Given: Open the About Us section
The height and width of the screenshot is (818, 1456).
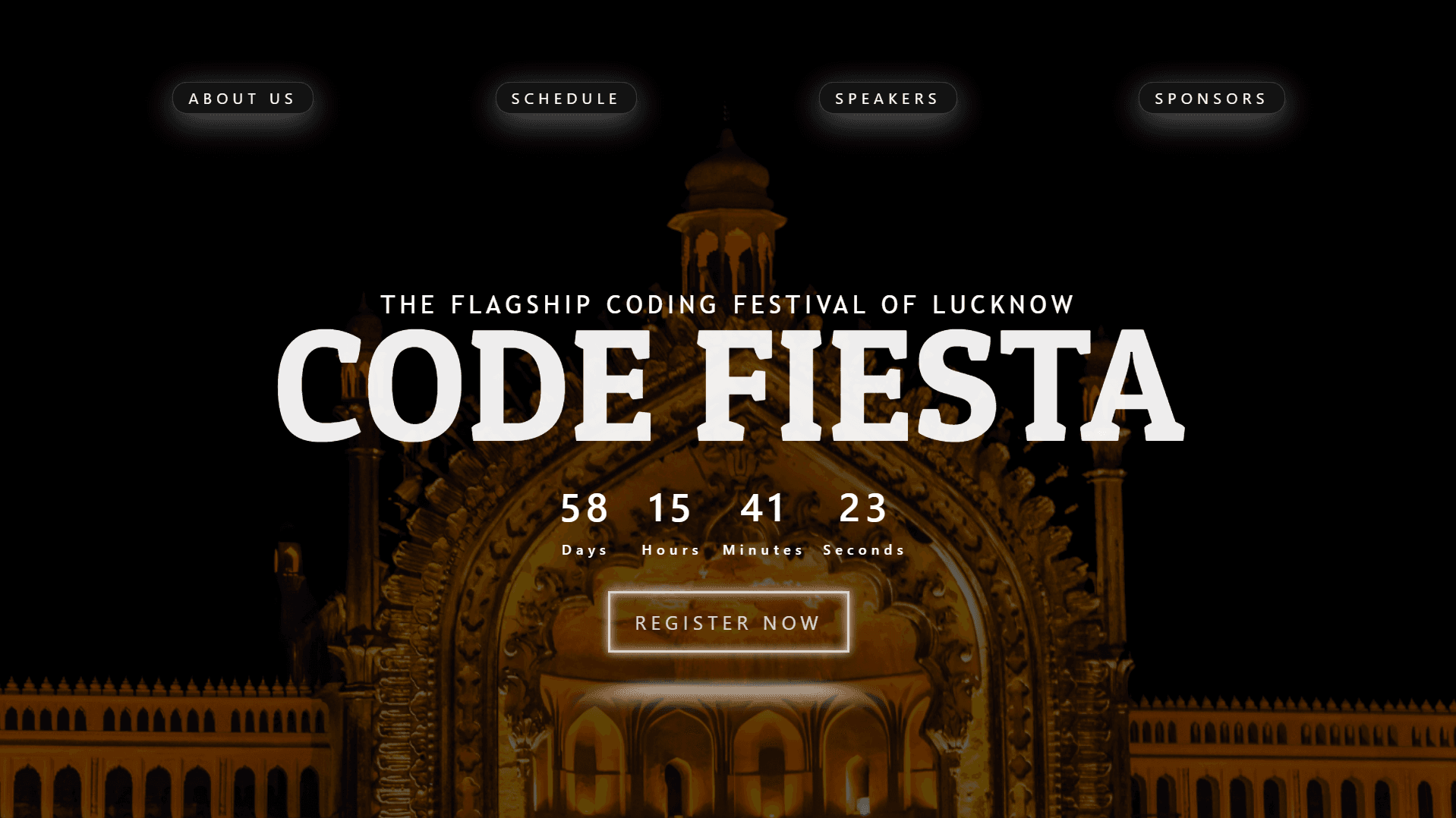Looking at the screenshot, I should 242,99.
